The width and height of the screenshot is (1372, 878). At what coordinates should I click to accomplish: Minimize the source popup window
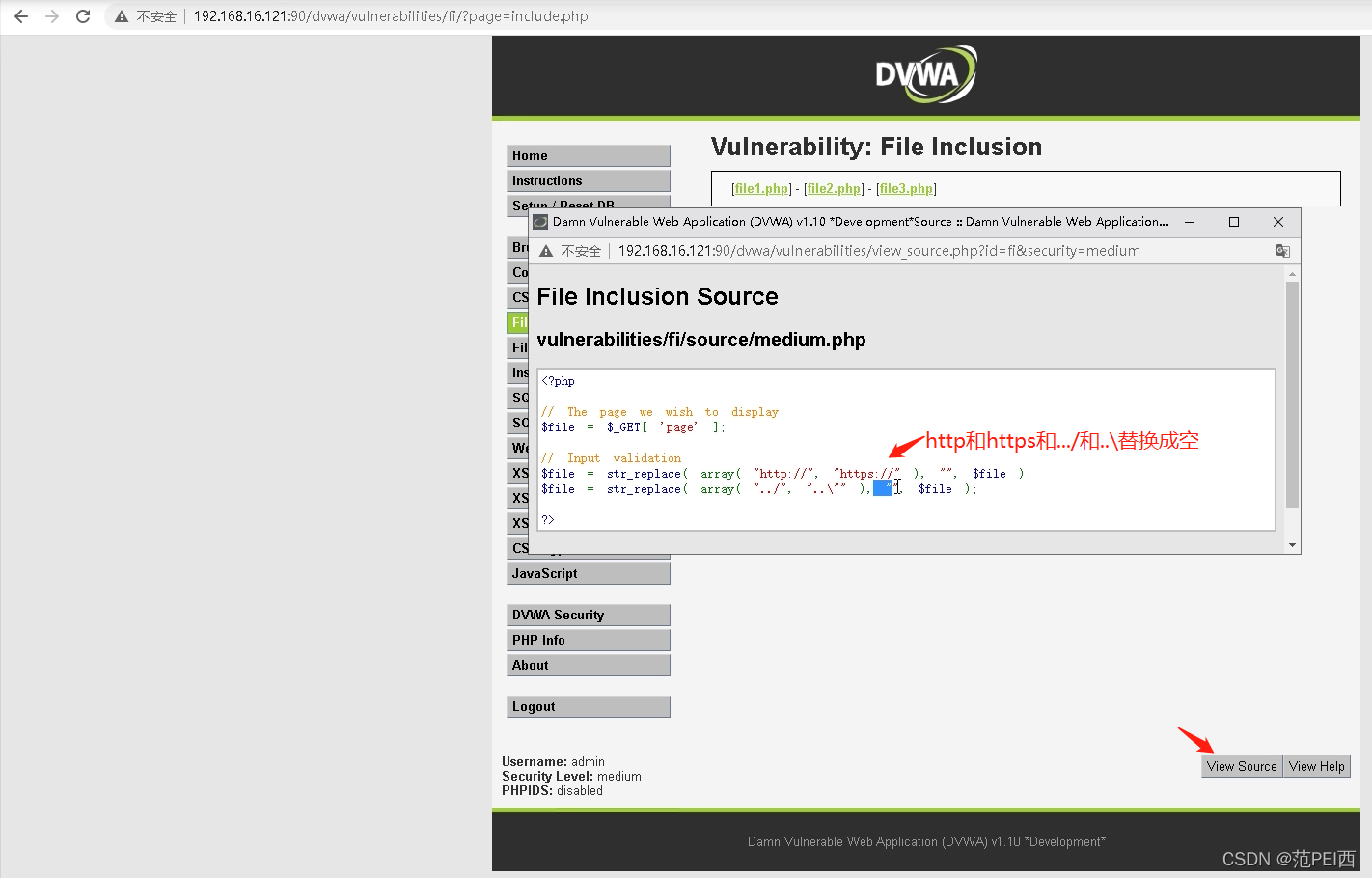[x=1190, y=222]
